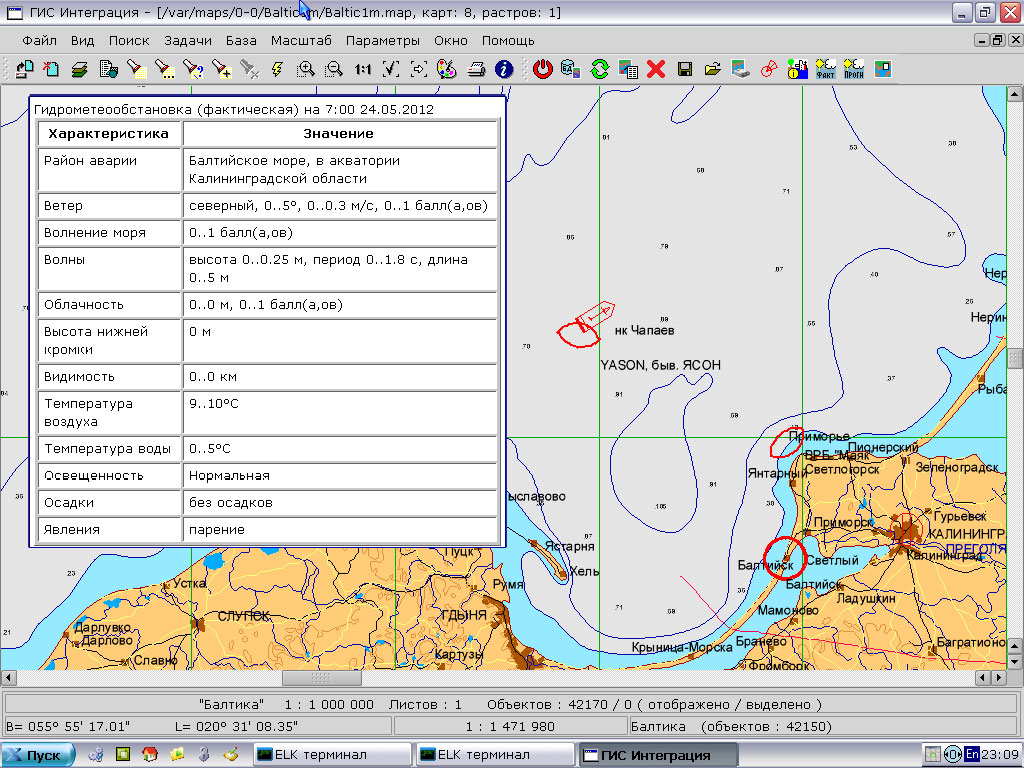Zoom out with the magnifier minus icon
The image size is (1024, 768).
point(334,69)
